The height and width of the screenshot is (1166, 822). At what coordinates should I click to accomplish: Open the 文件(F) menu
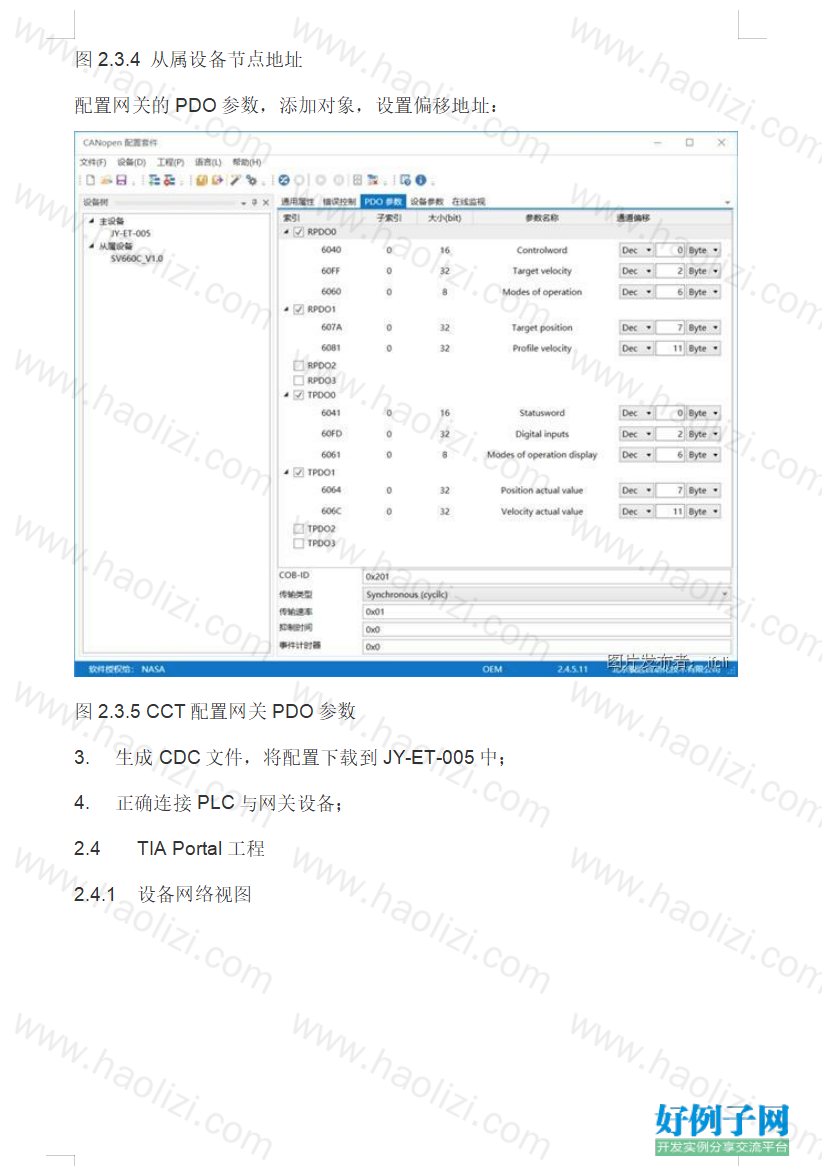point(93,162)
